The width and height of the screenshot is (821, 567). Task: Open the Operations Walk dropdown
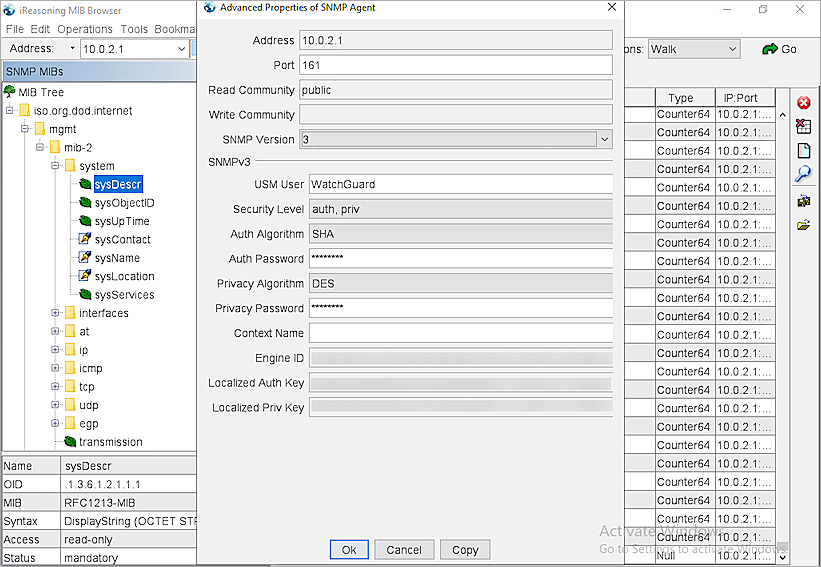coord(733,49)
